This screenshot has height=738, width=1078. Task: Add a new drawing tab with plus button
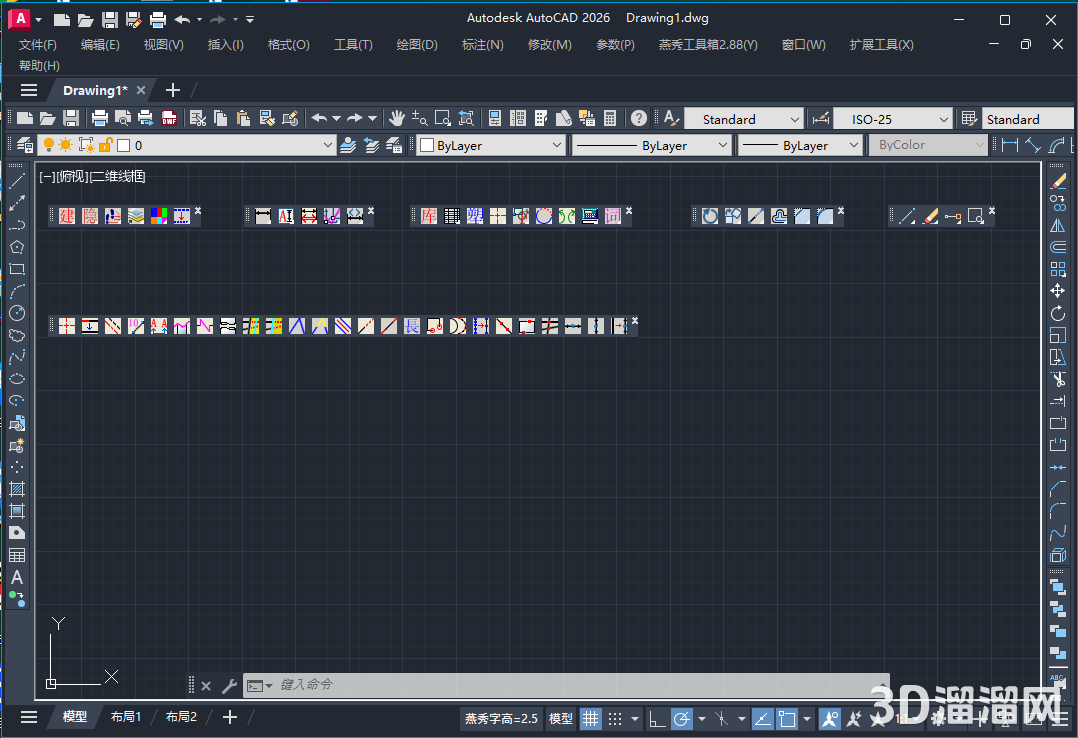[172, 90]
